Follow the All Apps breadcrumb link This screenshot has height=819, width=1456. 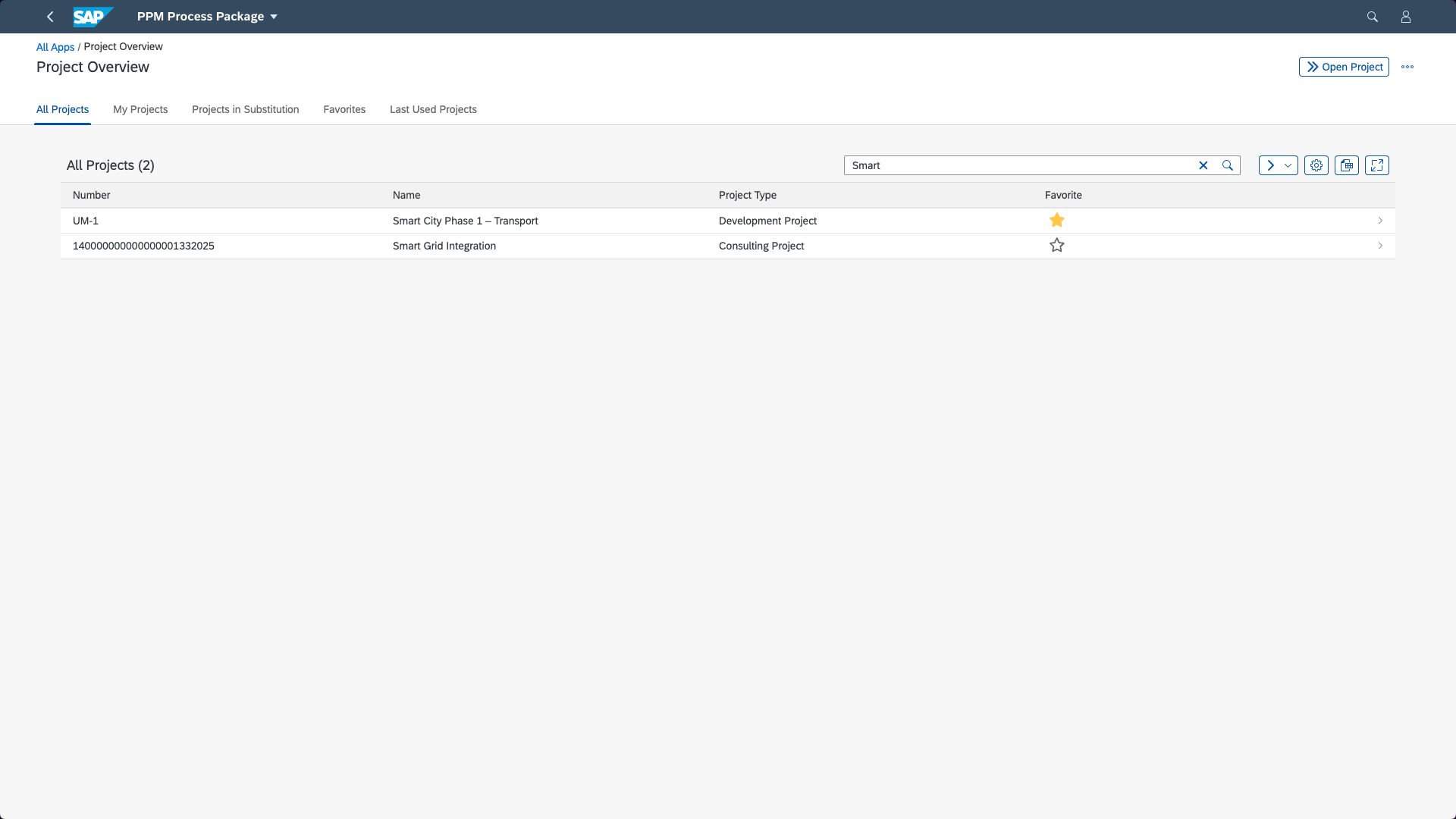[x=55, y=47]
